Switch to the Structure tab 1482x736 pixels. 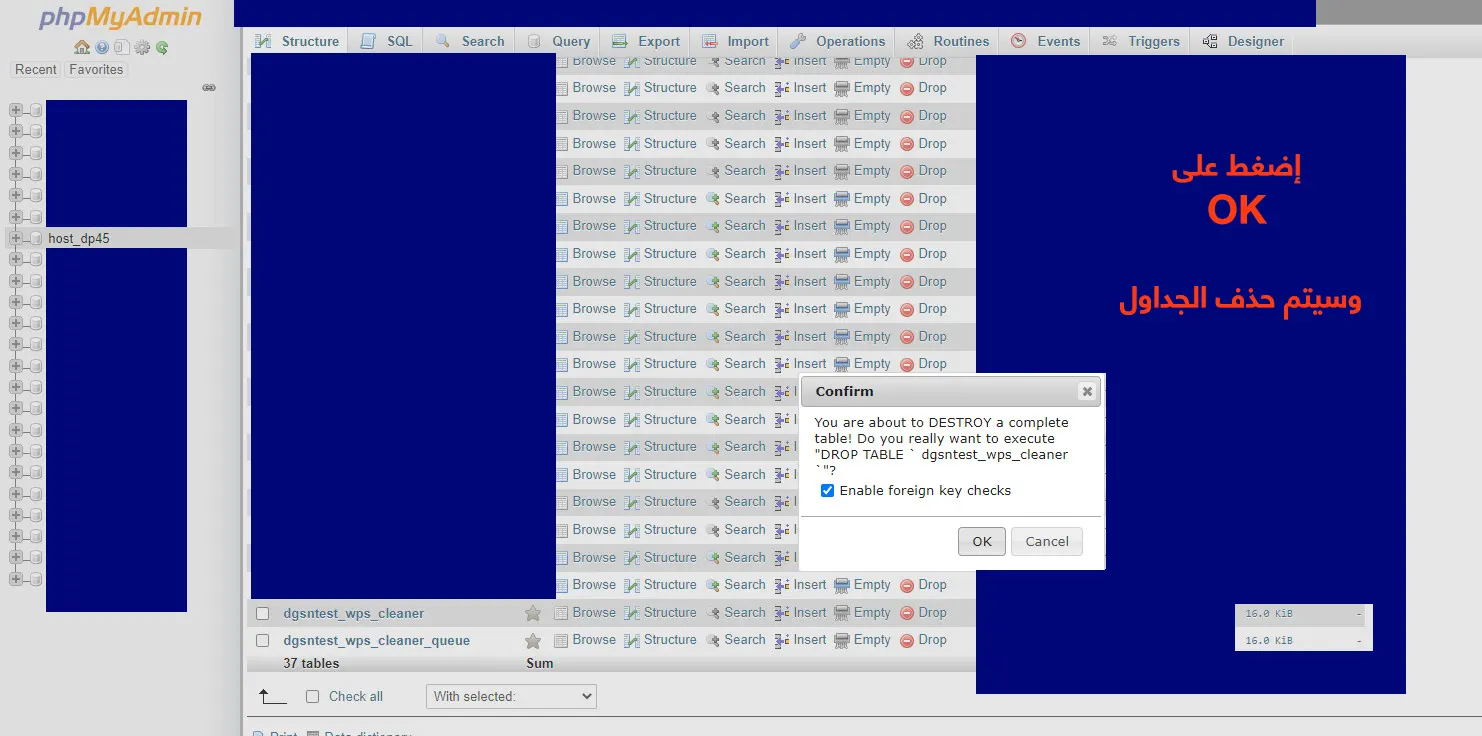(x=297, y=41)
